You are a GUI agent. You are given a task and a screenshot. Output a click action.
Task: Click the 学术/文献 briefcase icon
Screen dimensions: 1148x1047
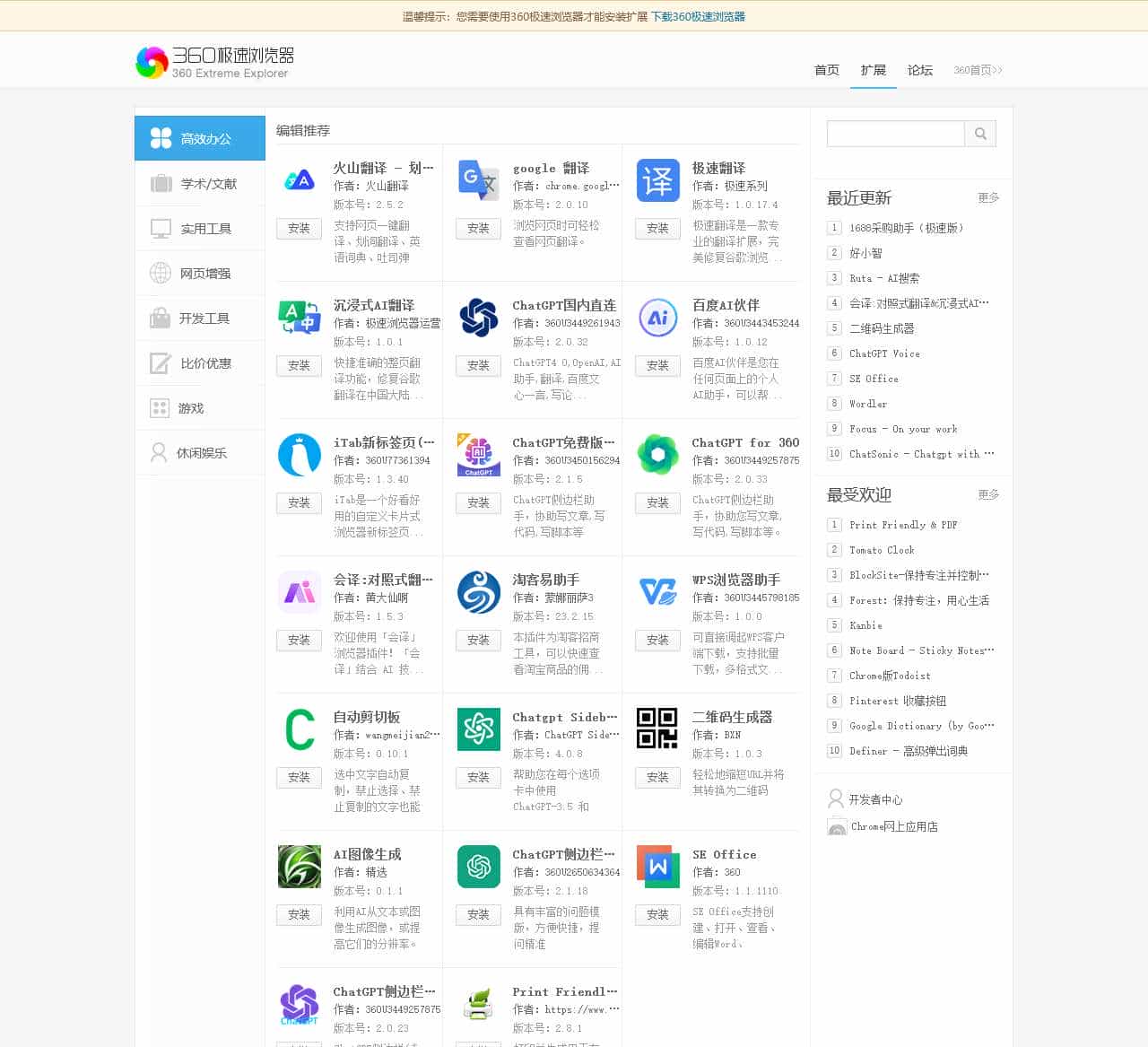(x=161, y=184)
